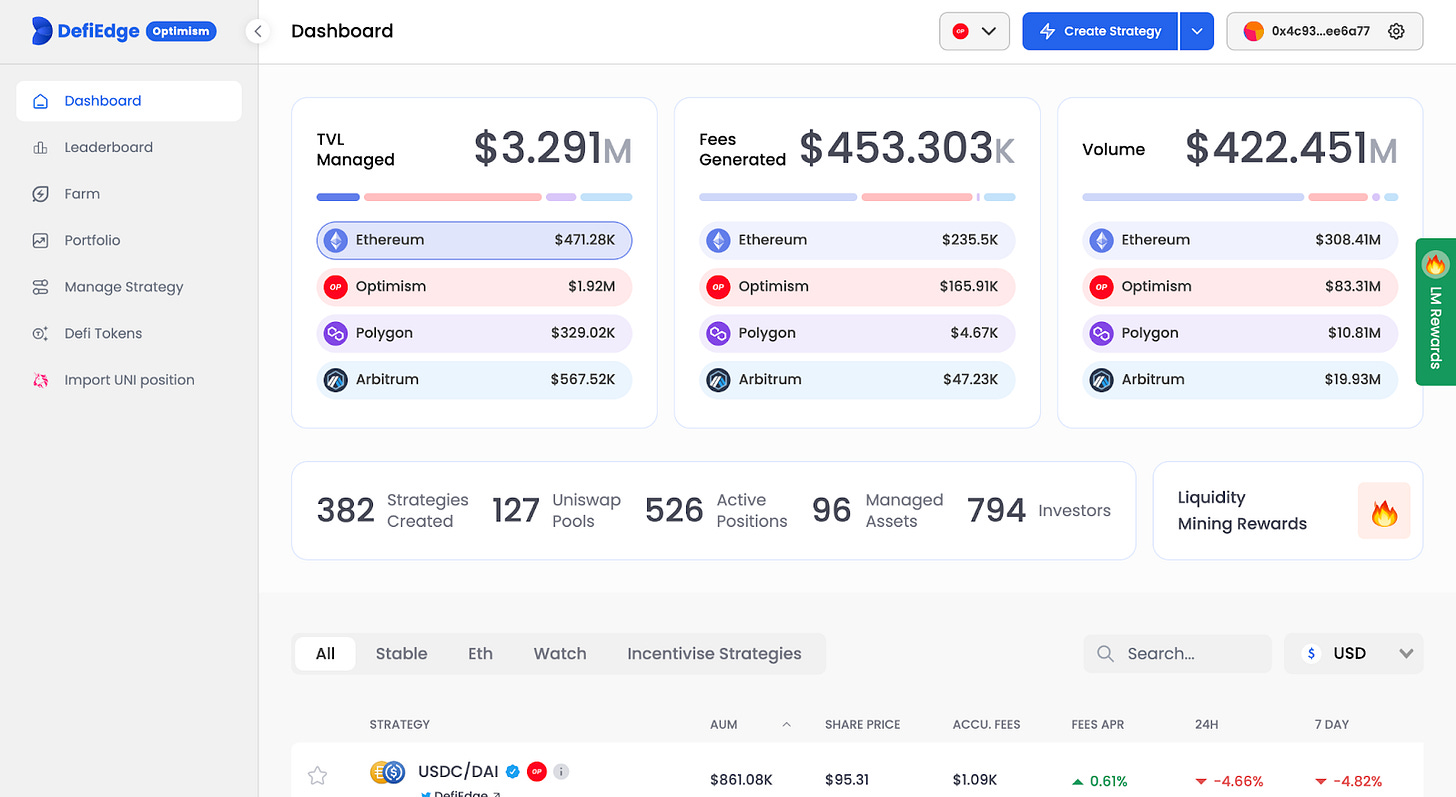Click the Import UNI position unicorn icon
The width and height of the screenshot is (1456, 797).
(40, 380)
